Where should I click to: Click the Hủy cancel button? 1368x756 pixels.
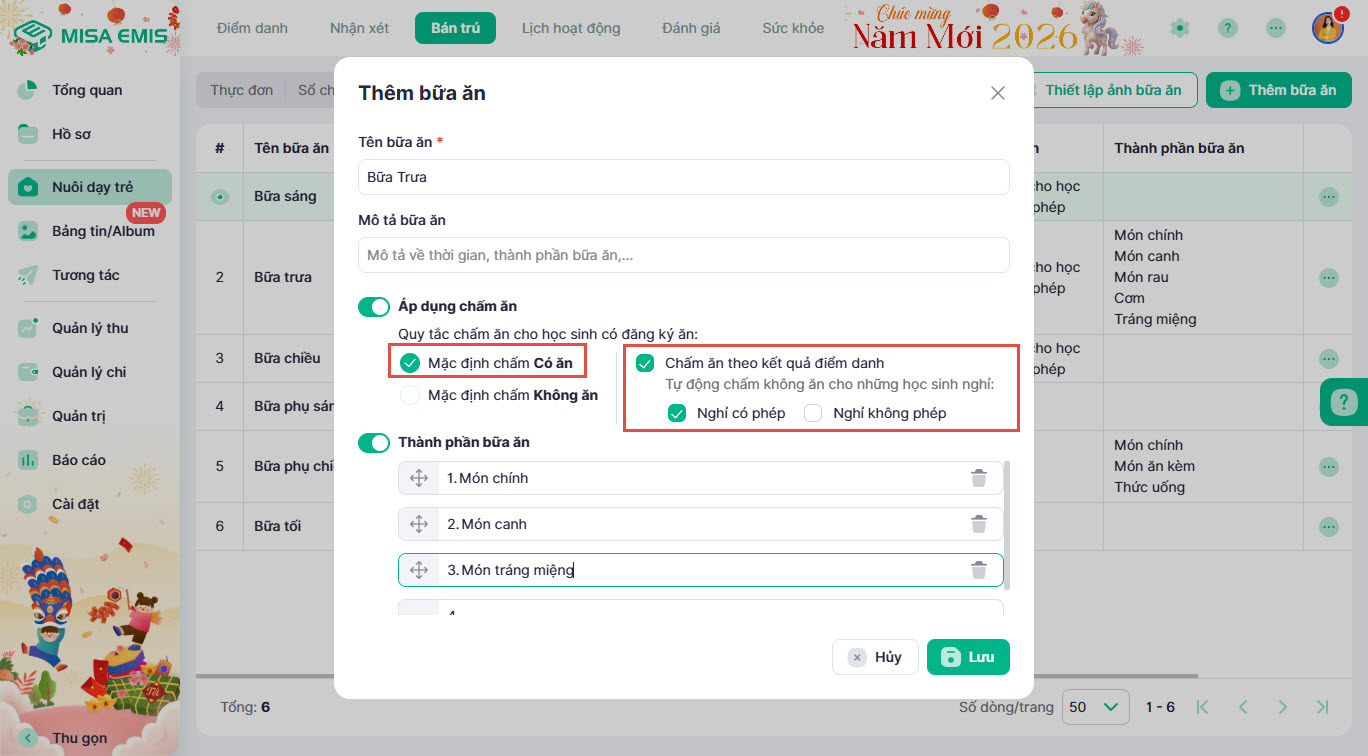pyautogui.click(x=875, y=657)
